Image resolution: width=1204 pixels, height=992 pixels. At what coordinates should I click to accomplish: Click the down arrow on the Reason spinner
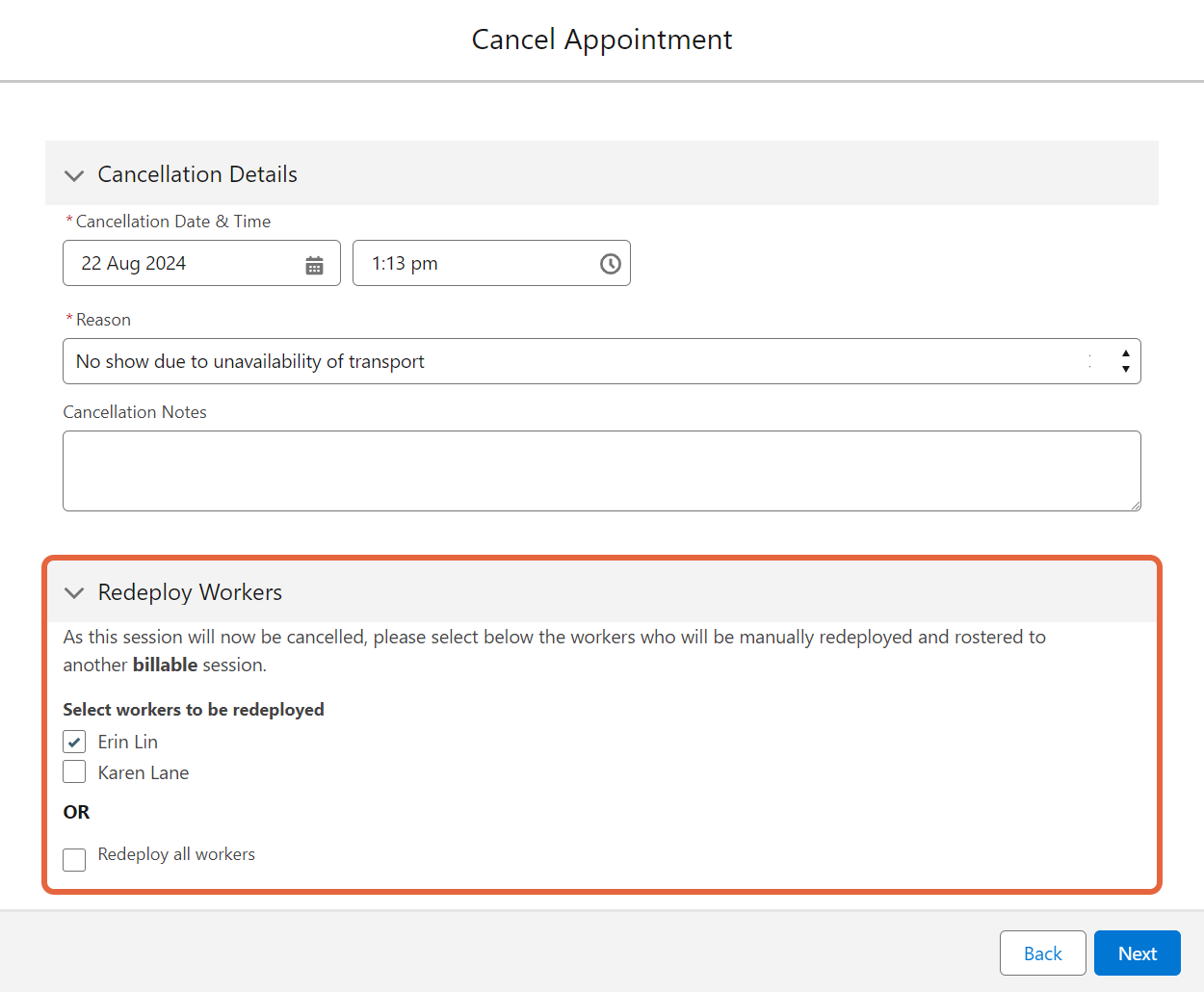(x=1125, y=367)
